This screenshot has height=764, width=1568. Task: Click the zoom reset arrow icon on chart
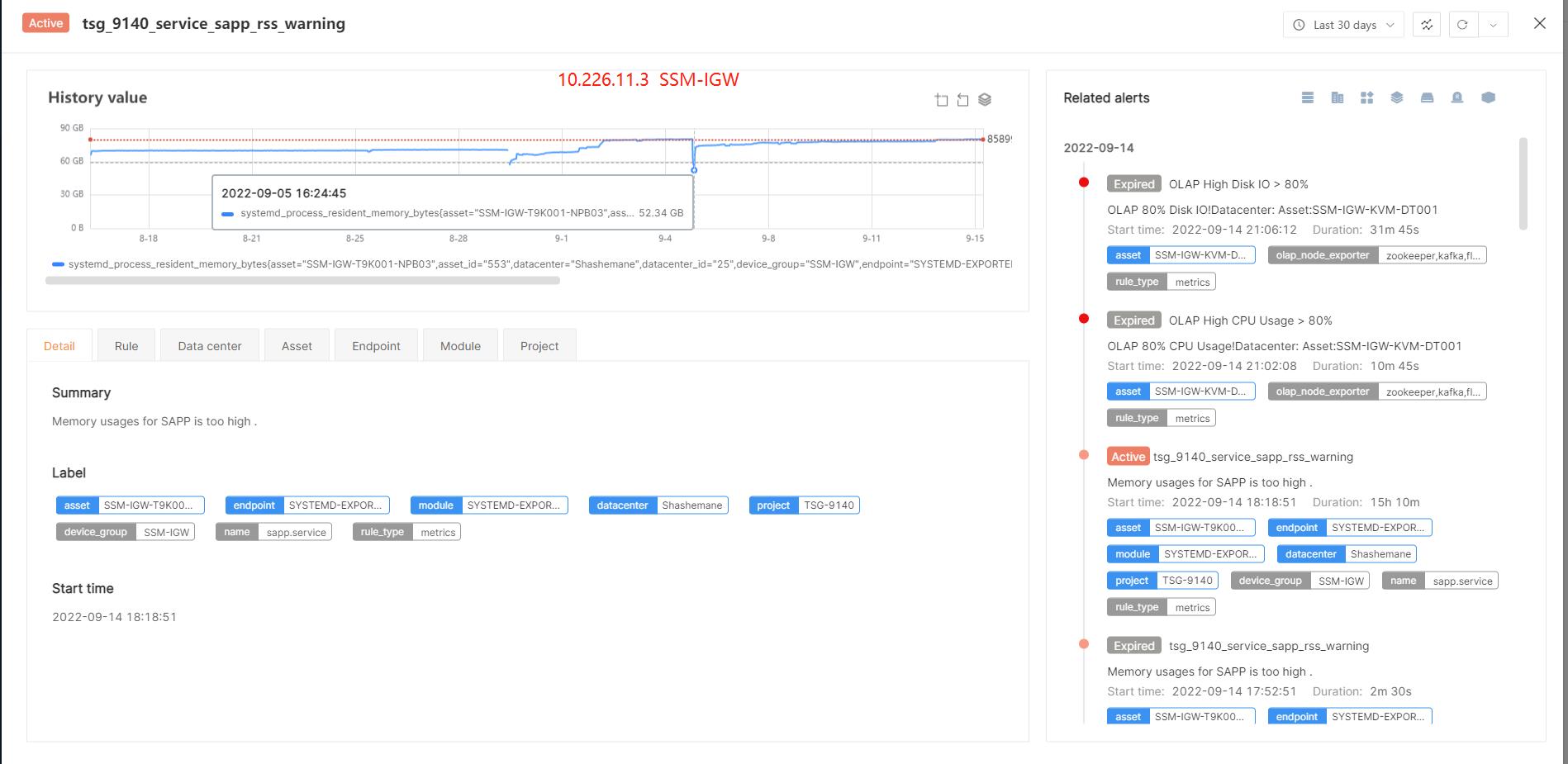point(962,100)
